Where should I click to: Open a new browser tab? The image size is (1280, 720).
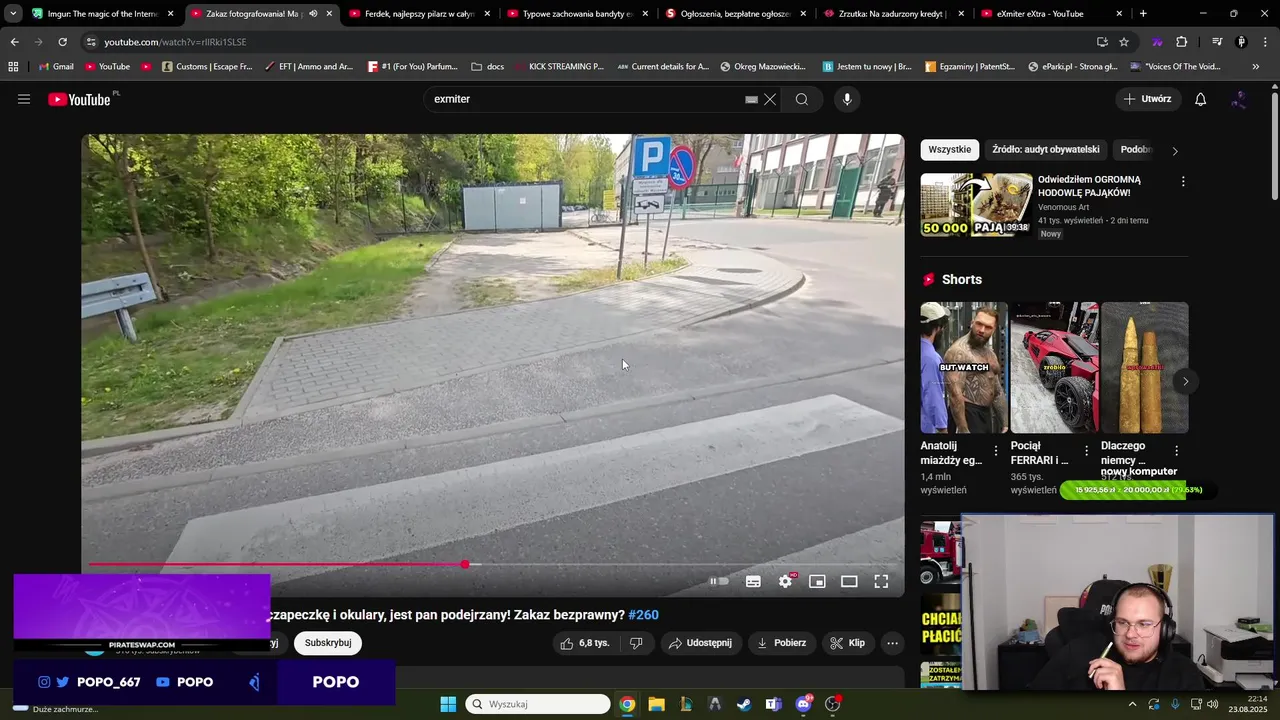[x=1143, y=14]
